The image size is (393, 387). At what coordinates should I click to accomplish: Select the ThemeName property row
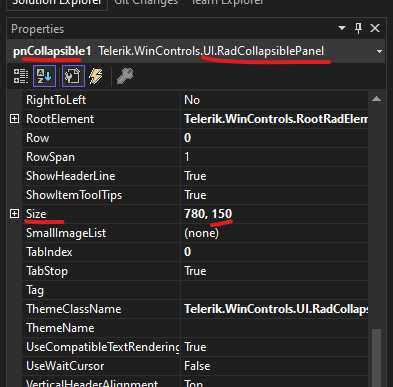195,328
